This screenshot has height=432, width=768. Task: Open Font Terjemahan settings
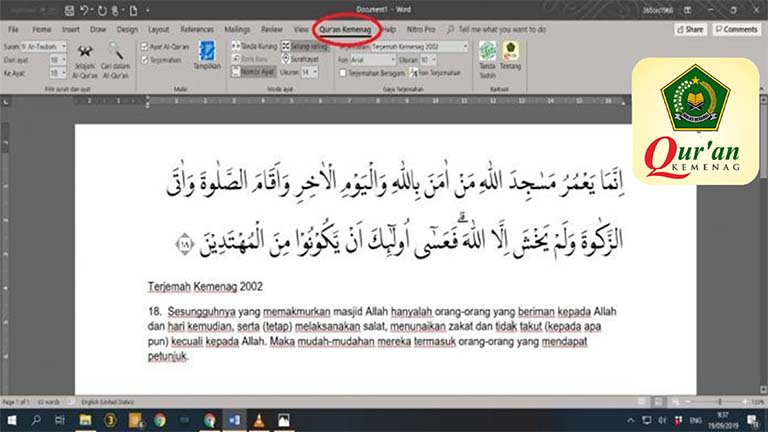[x=435, y=72]
